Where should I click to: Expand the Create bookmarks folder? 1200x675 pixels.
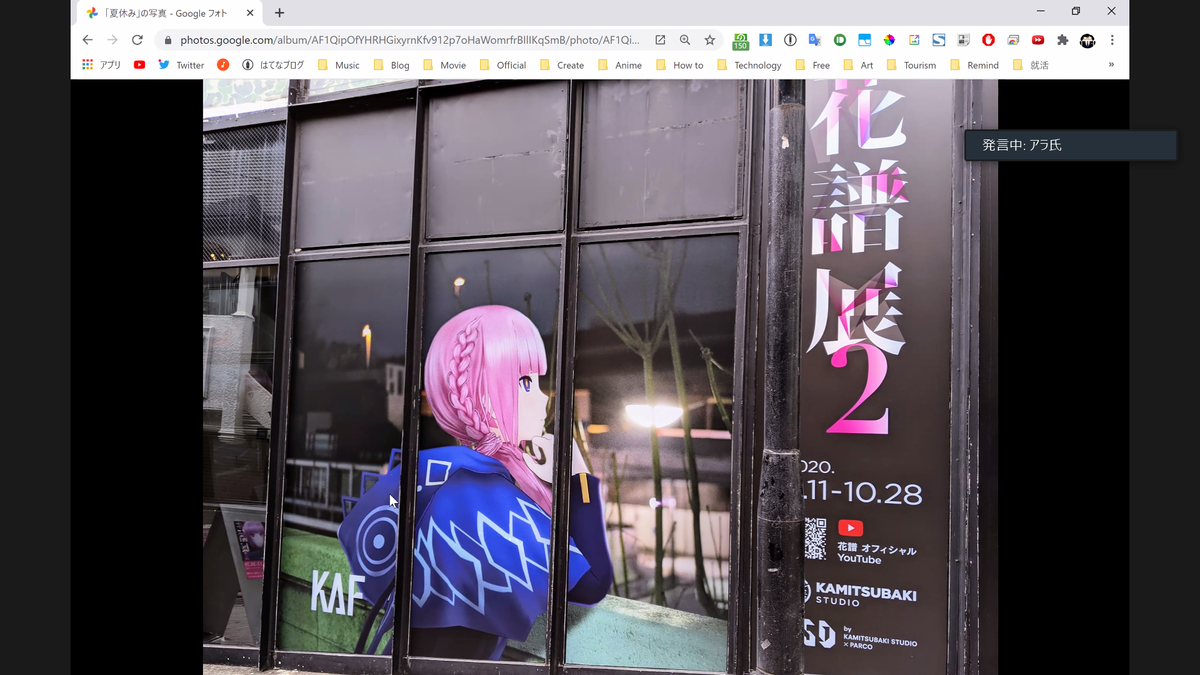point(561,65)
